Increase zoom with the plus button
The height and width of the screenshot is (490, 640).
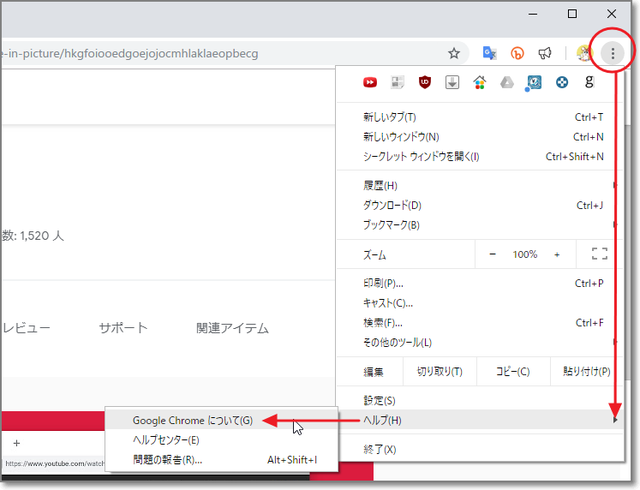pyautogui.click(x=557, y=254)
